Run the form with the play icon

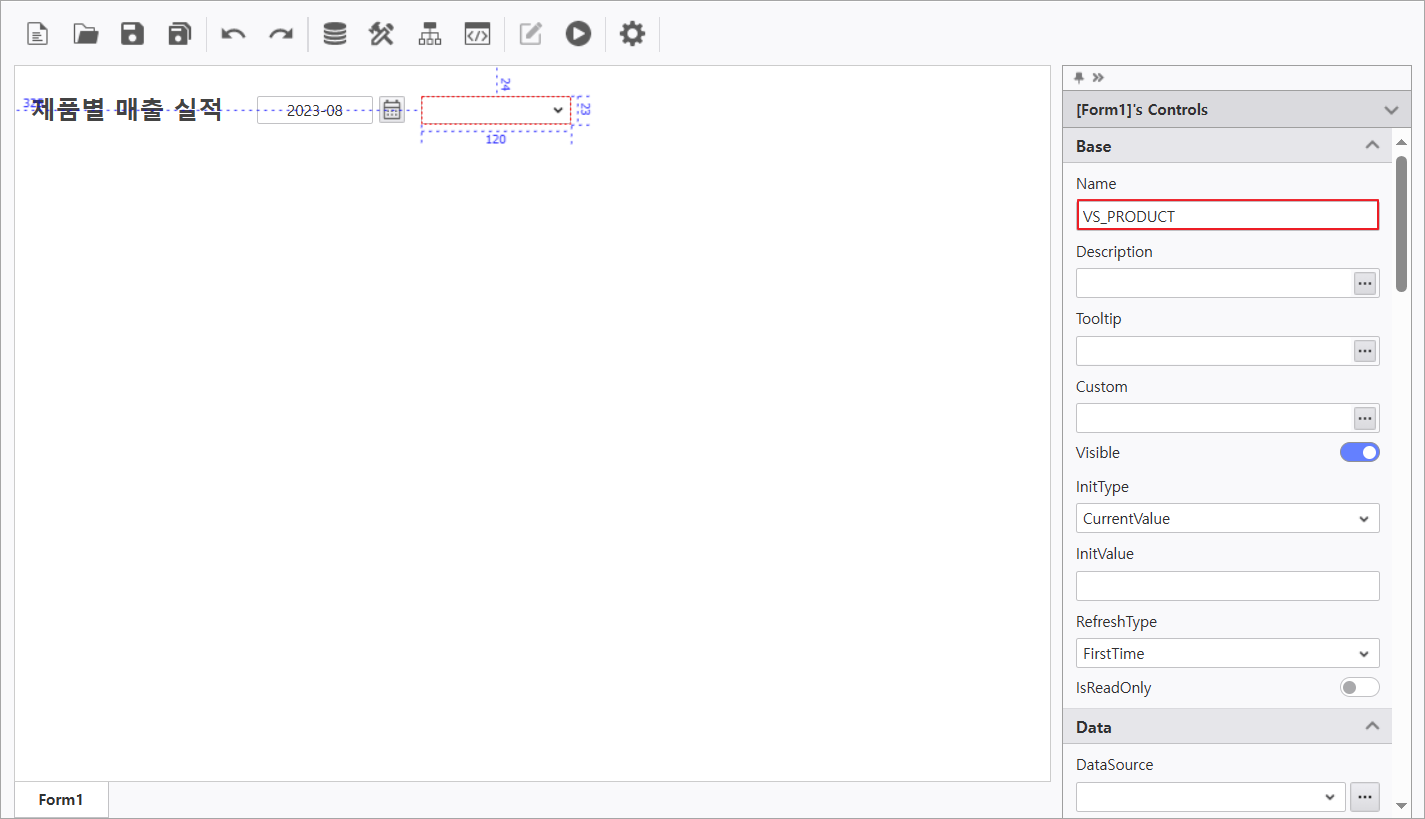coord(578,34)
